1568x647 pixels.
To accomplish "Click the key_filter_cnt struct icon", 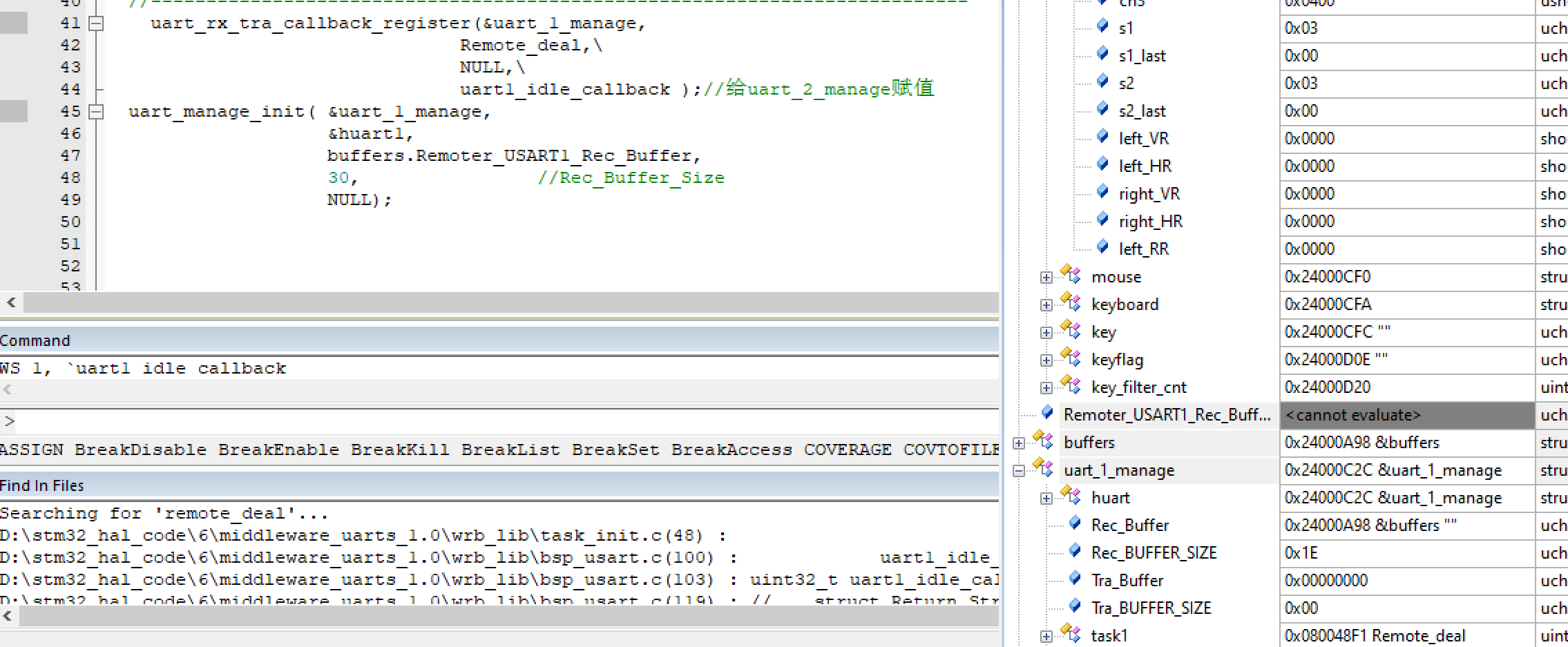I will 1071,386.
